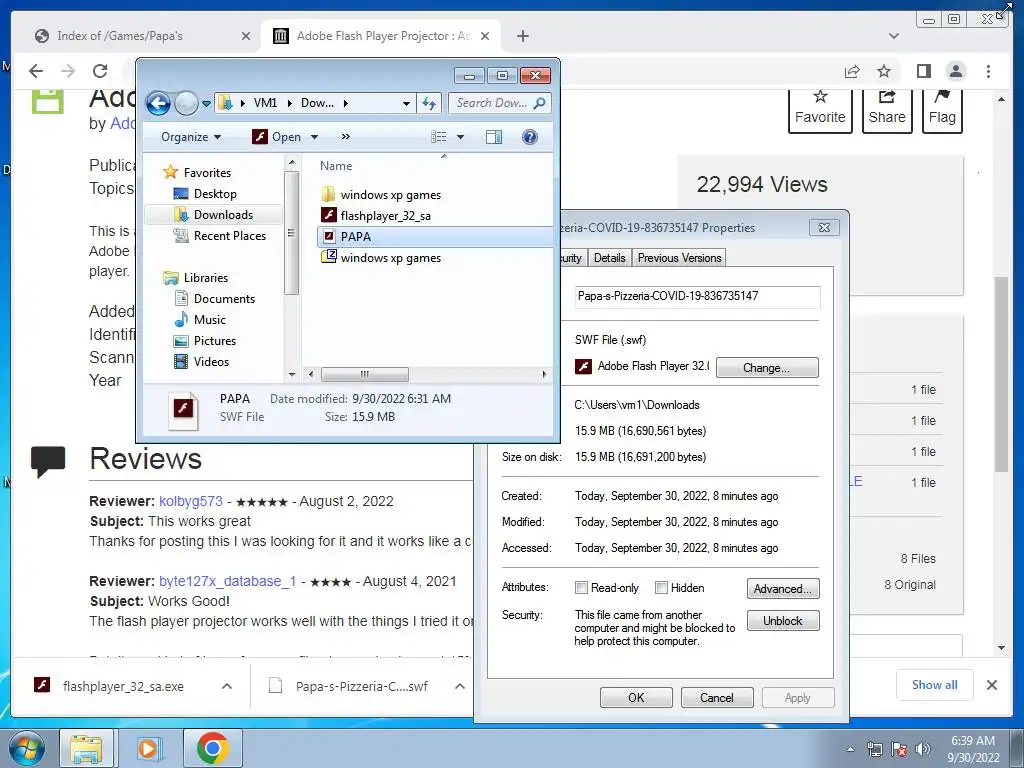1024x768 pixels.
Task: Click Chrome back arrow
Action: pyautogui.click(x=36, y=71)
